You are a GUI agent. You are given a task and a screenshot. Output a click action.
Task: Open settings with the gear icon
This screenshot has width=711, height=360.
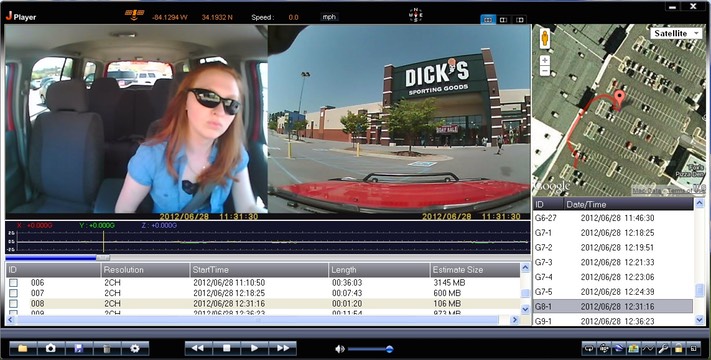(x=135, y=348)
